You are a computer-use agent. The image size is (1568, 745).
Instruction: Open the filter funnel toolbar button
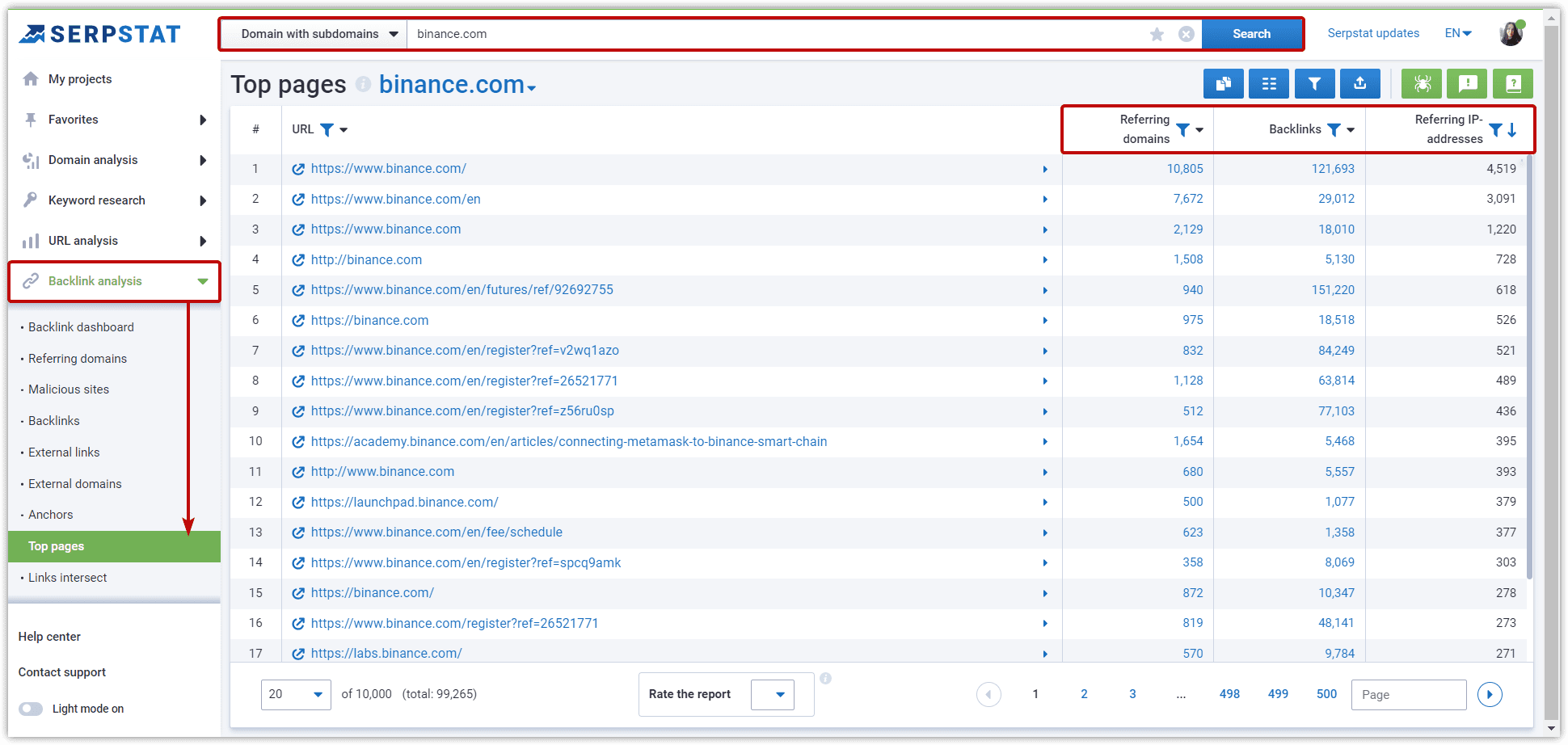pyautogui.click(x=1314, y=83)
